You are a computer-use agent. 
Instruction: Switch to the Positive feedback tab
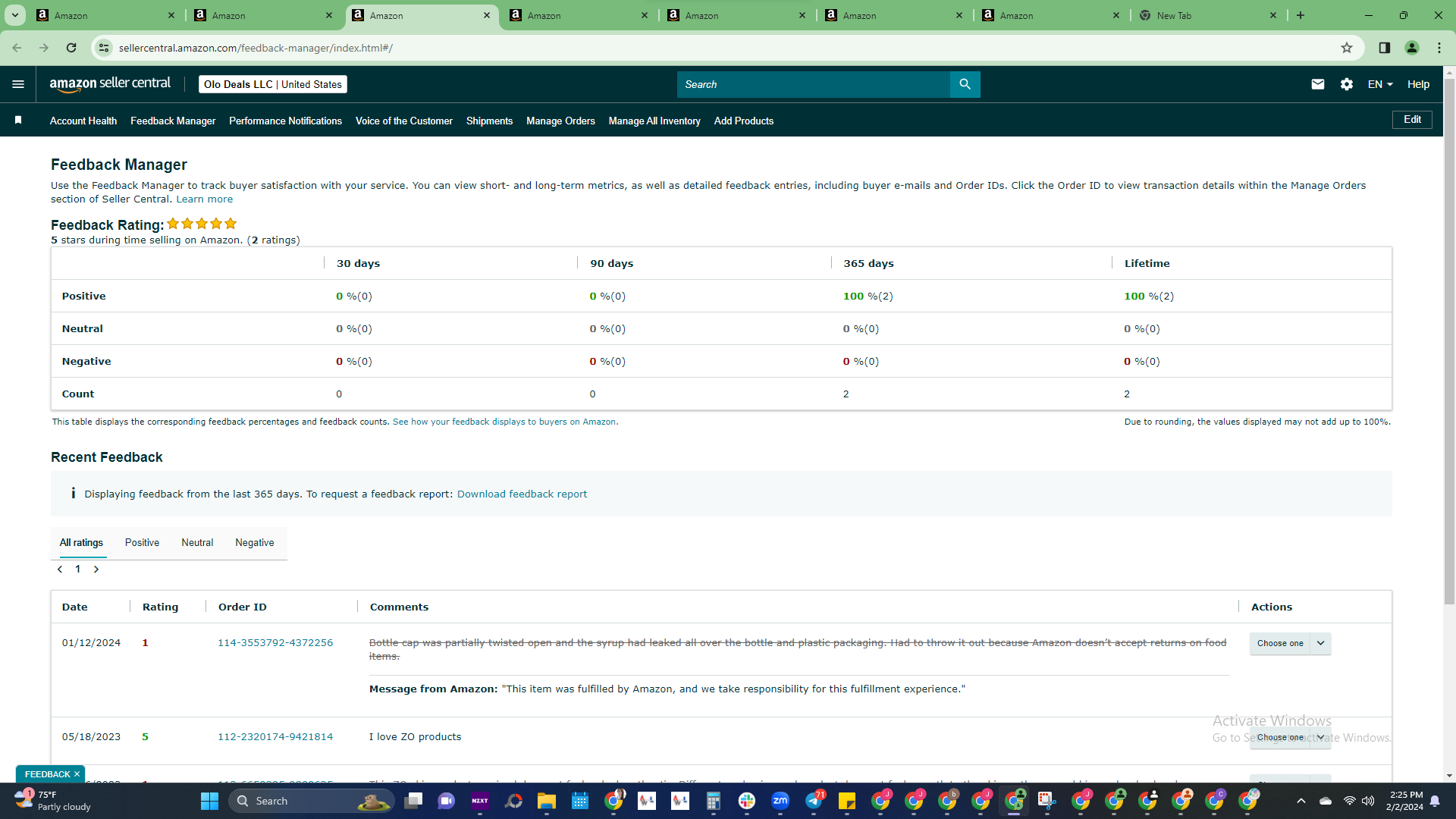(142, 542)
